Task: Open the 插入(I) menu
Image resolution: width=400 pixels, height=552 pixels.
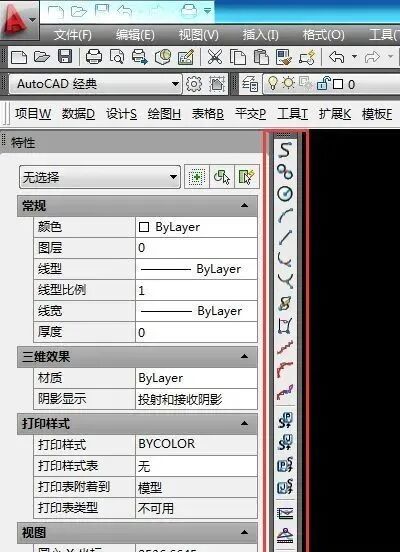Action: click(260, 35)
